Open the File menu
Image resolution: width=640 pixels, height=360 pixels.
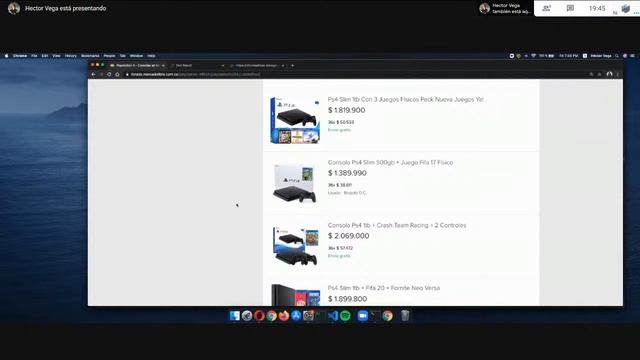[x=34, y=56]
